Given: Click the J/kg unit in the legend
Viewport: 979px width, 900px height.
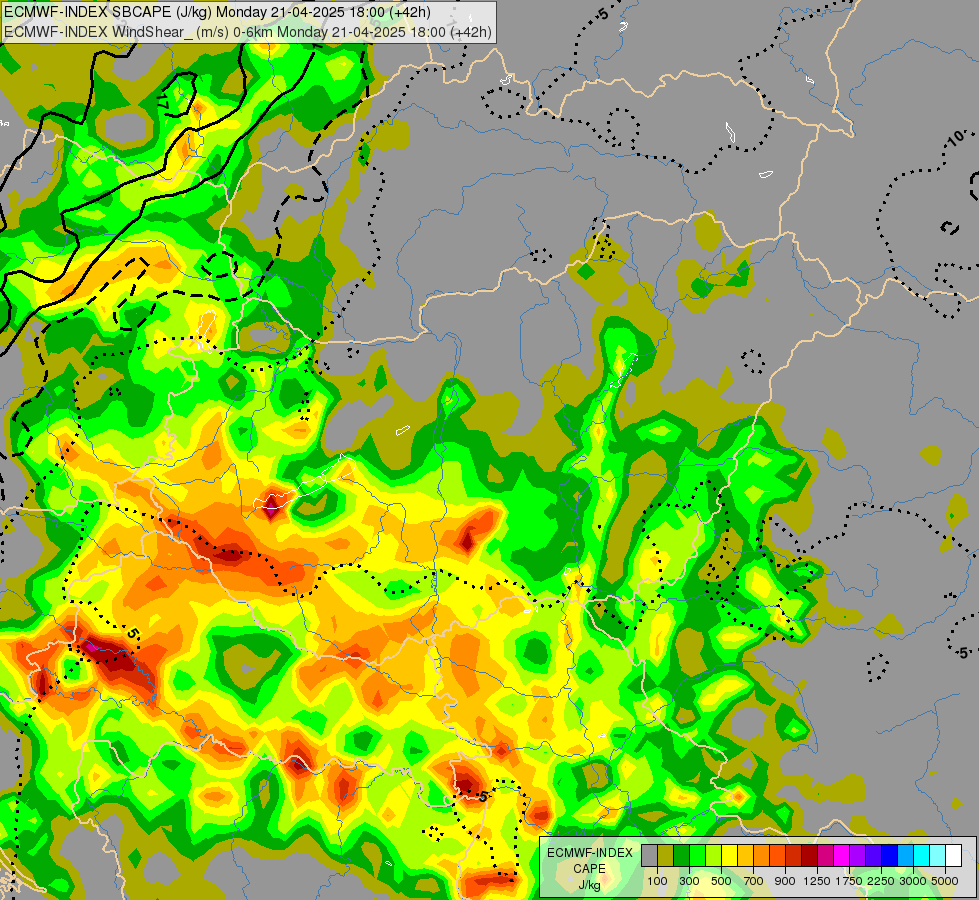Looking at the screenshot, I should 589,885.
